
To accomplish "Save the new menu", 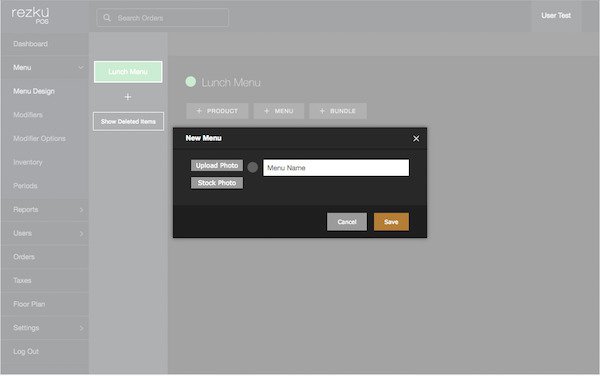I will (x=391, y=222).
